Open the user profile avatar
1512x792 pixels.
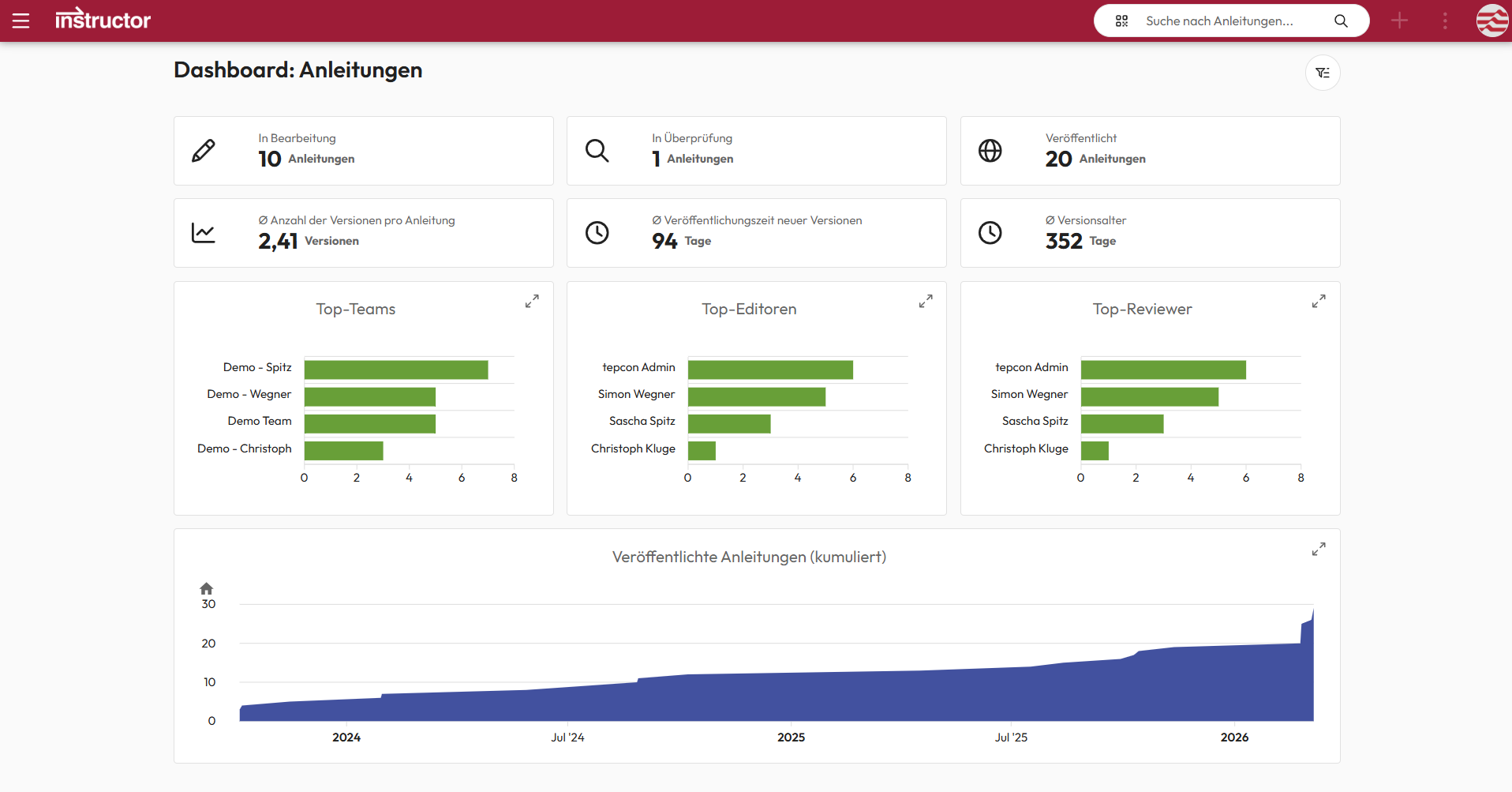click(x=1491, y=21)
